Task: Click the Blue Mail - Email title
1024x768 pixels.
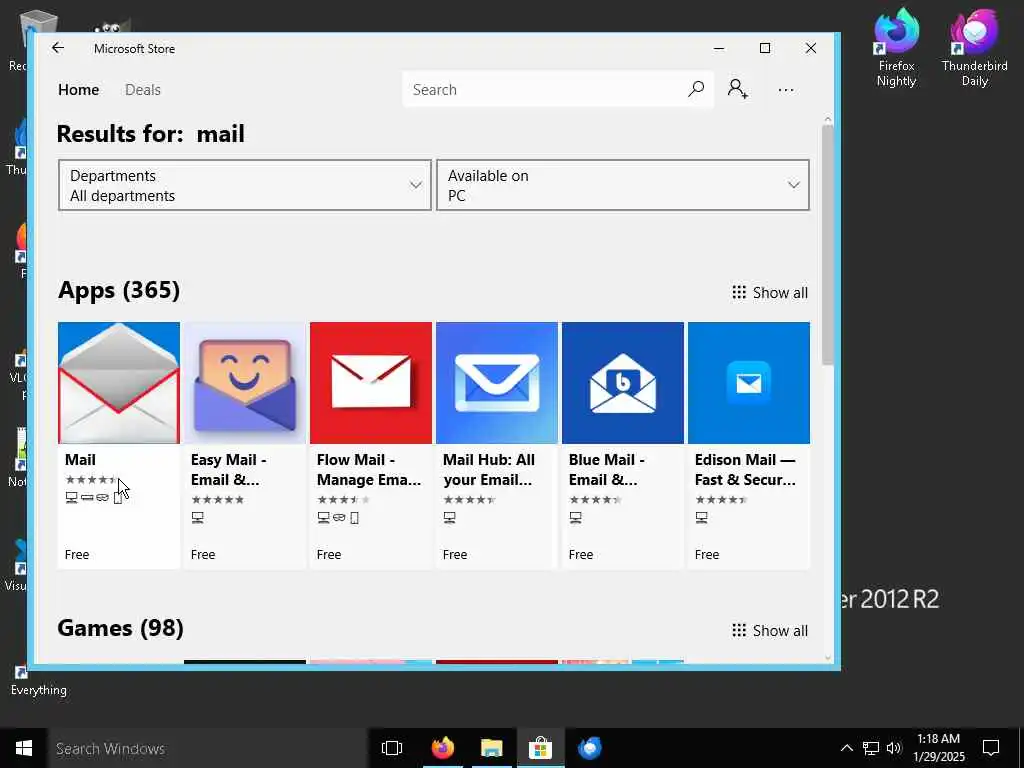Action: [607, 470]
